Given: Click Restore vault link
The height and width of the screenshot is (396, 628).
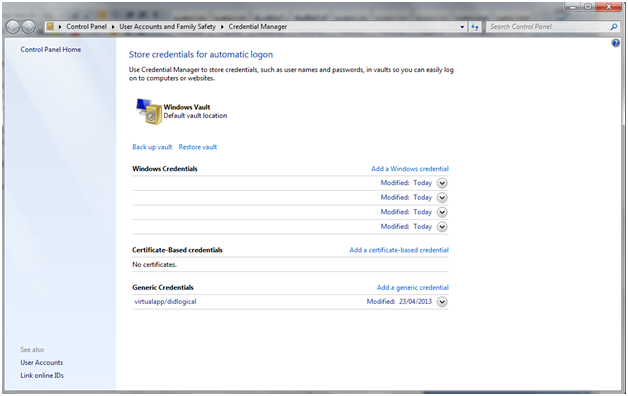Looking at the screenshot, I should 198,147.
